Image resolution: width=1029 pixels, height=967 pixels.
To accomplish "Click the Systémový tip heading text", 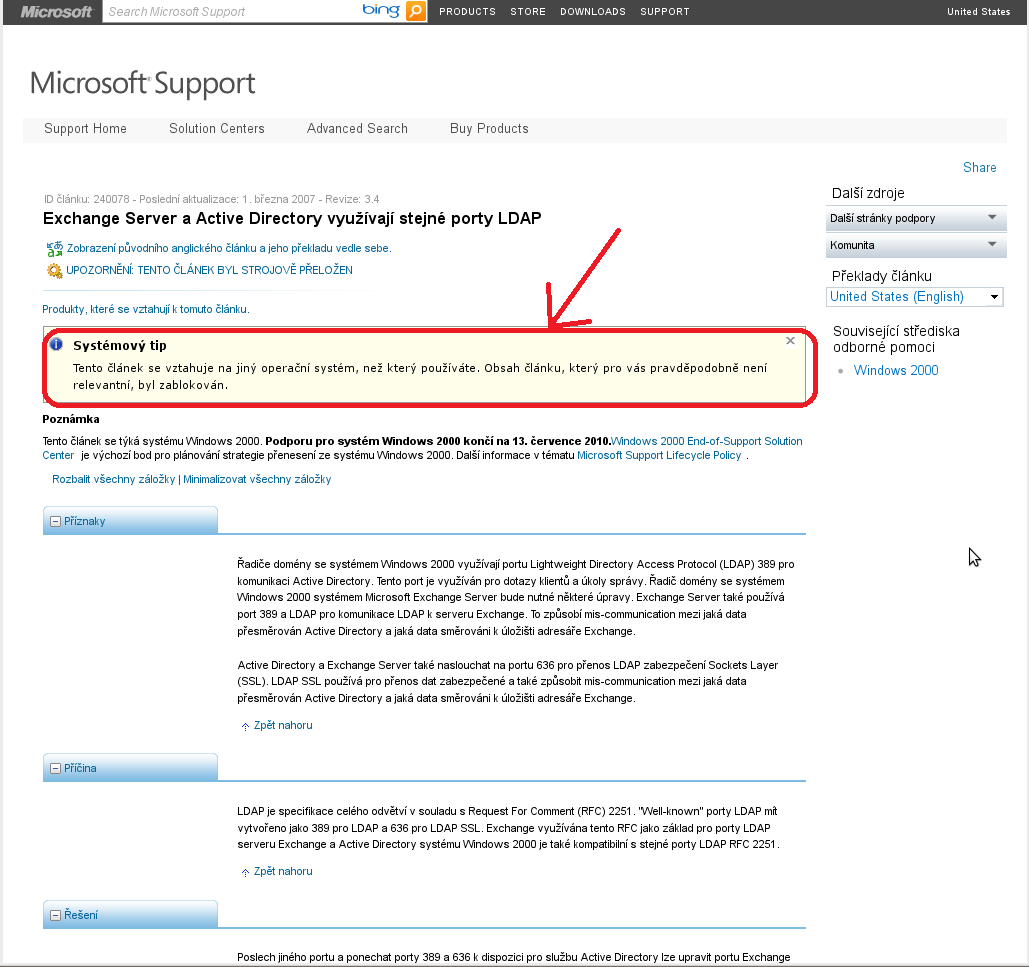I will (x=119, y=346).
